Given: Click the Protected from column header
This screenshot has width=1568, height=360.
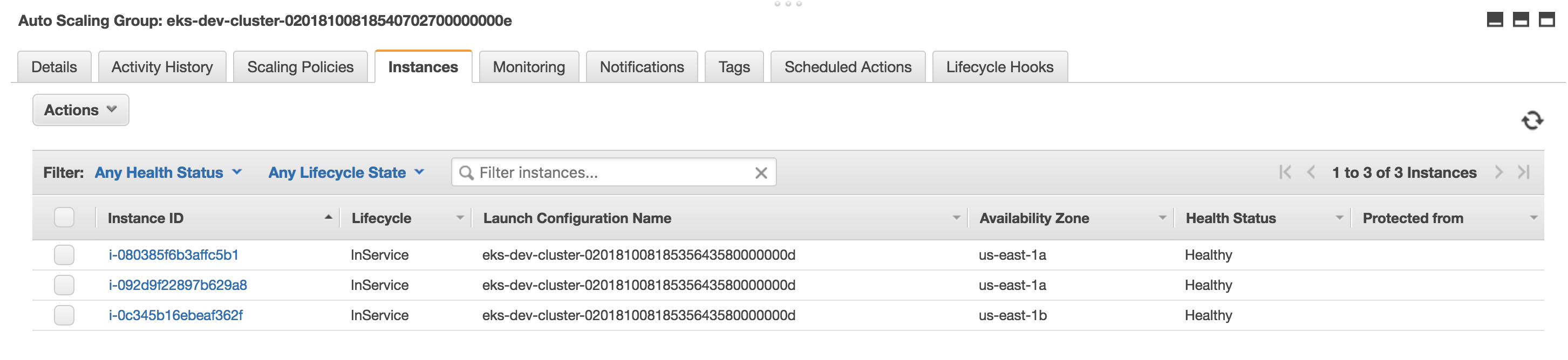Looking at the screenshot, I should (x=1413, y=218).
